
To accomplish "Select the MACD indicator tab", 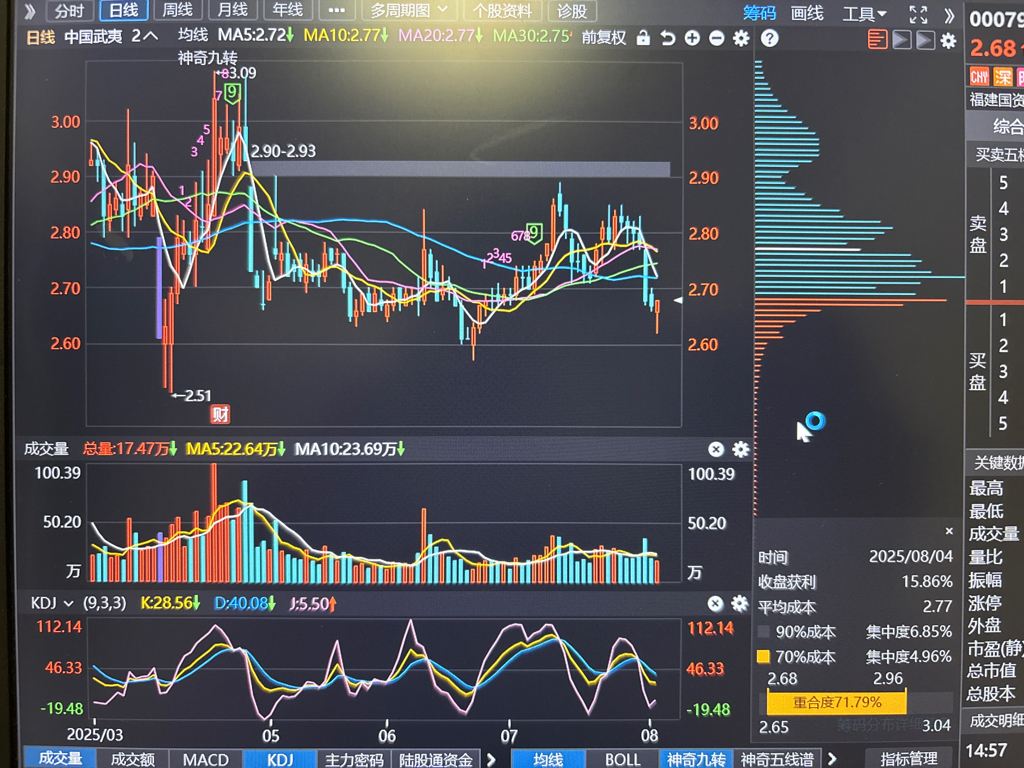I will [x=206, y=759].
